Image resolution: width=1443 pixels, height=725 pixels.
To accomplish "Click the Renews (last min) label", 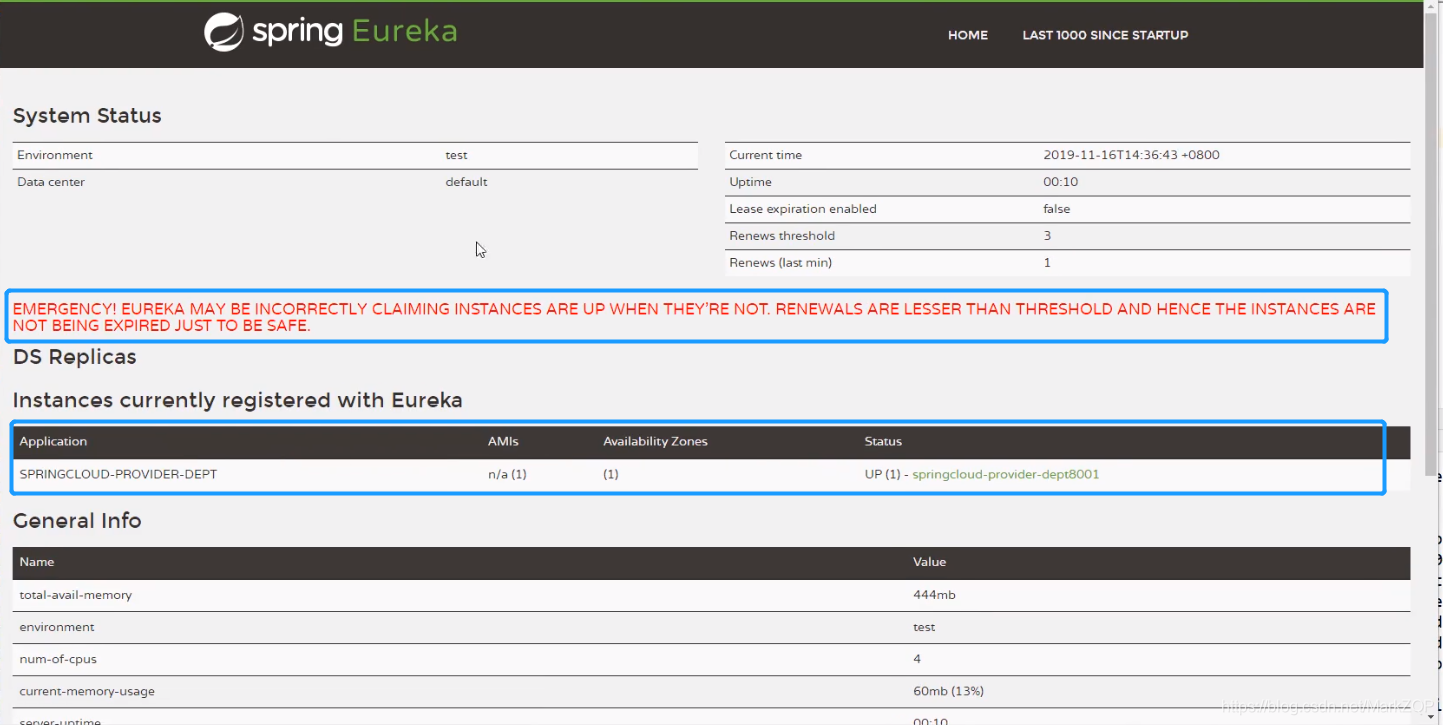I will tap(780, 263).
